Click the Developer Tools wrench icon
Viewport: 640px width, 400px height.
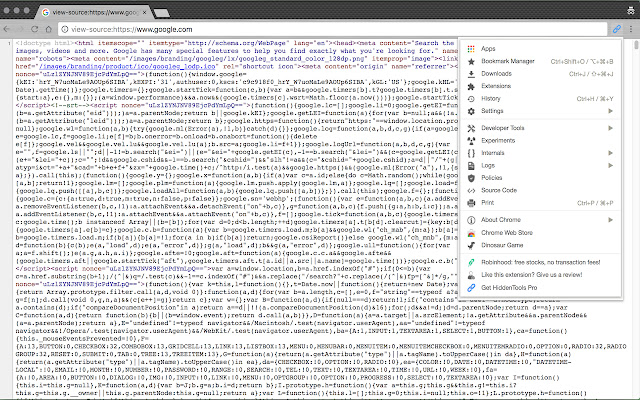pos(471,128)
